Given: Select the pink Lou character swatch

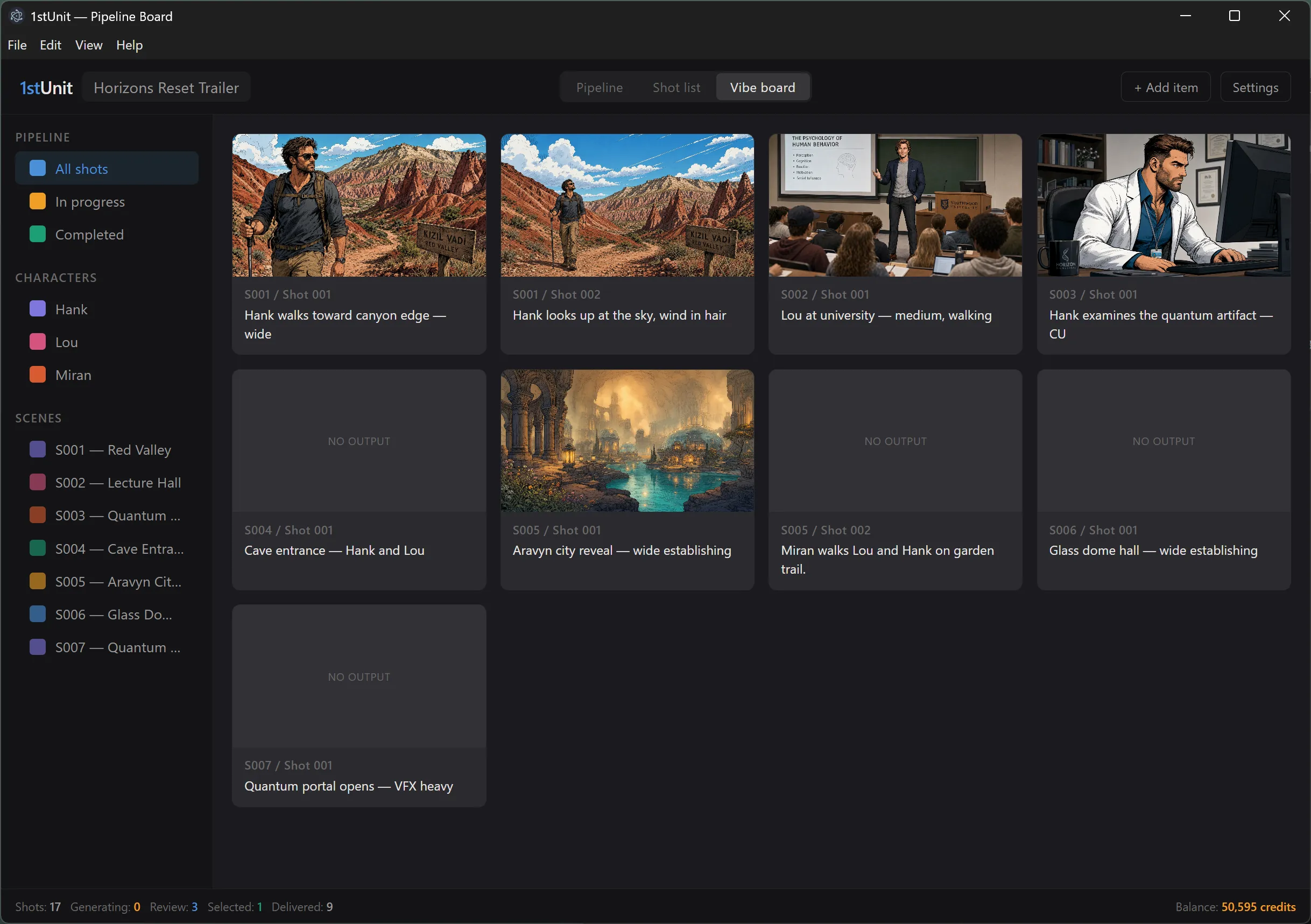Looking at the screenshot, I should click(x=38, y=342).
